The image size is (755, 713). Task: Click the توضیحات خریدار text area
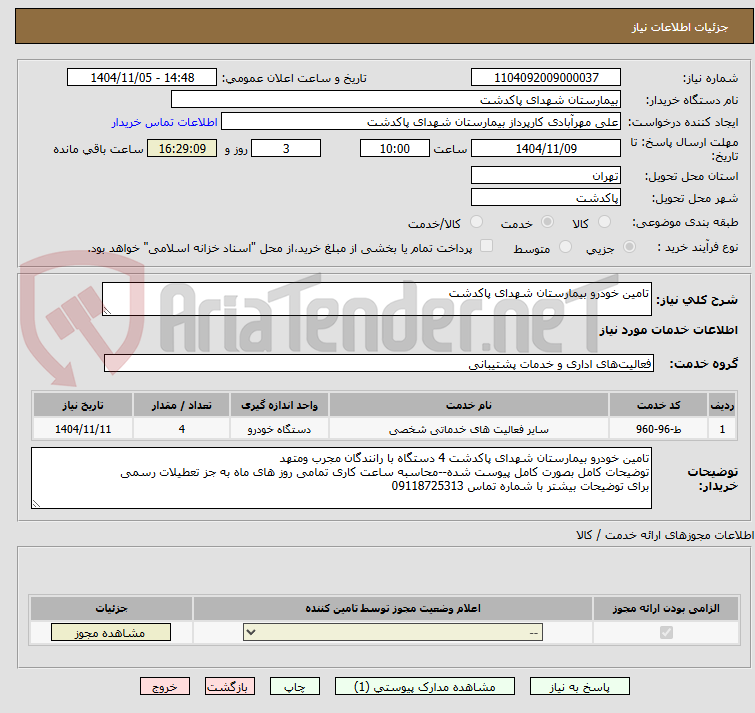[x=341, y=478]
